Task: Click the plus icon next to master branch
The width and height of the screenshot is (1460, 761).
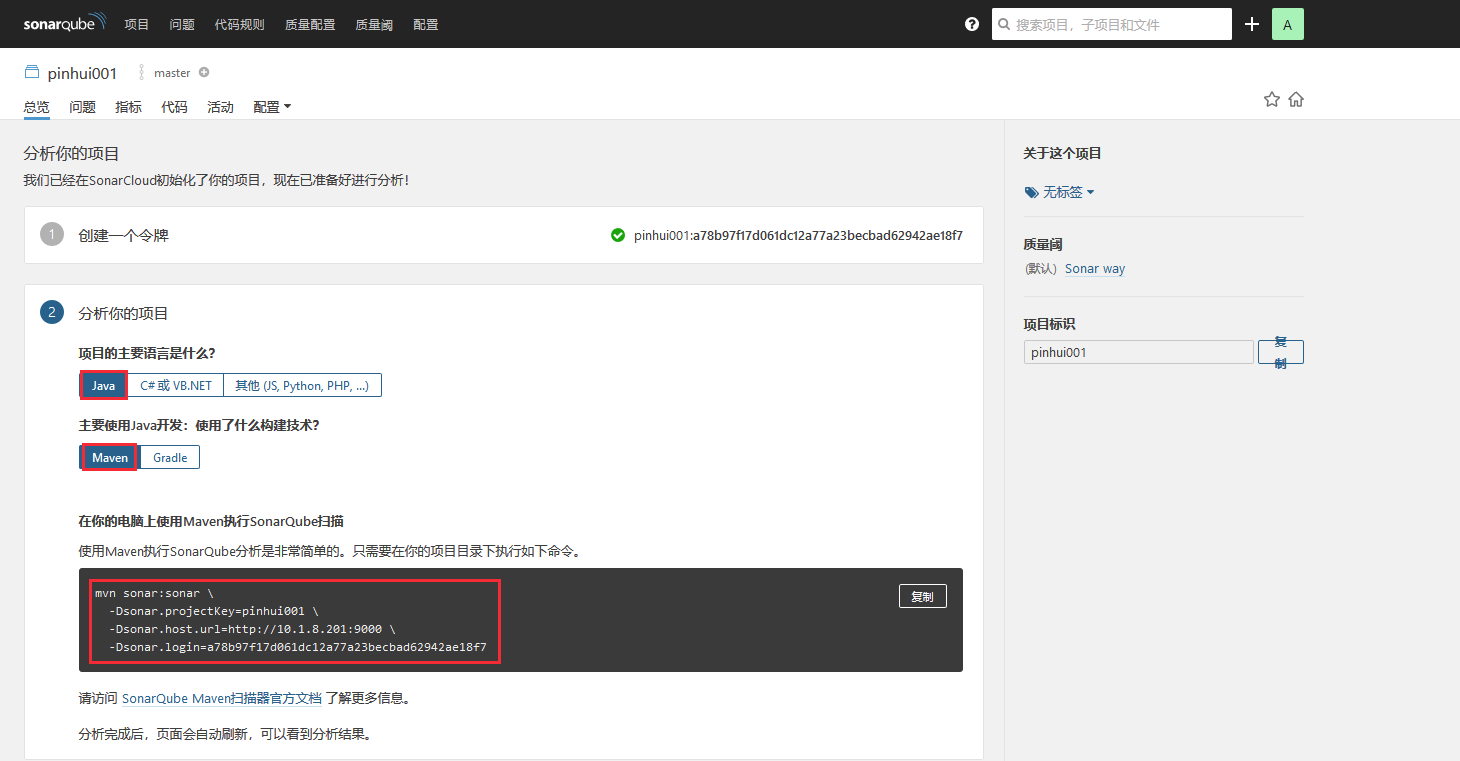Action: pyautogui.click(x=204, y=72)
